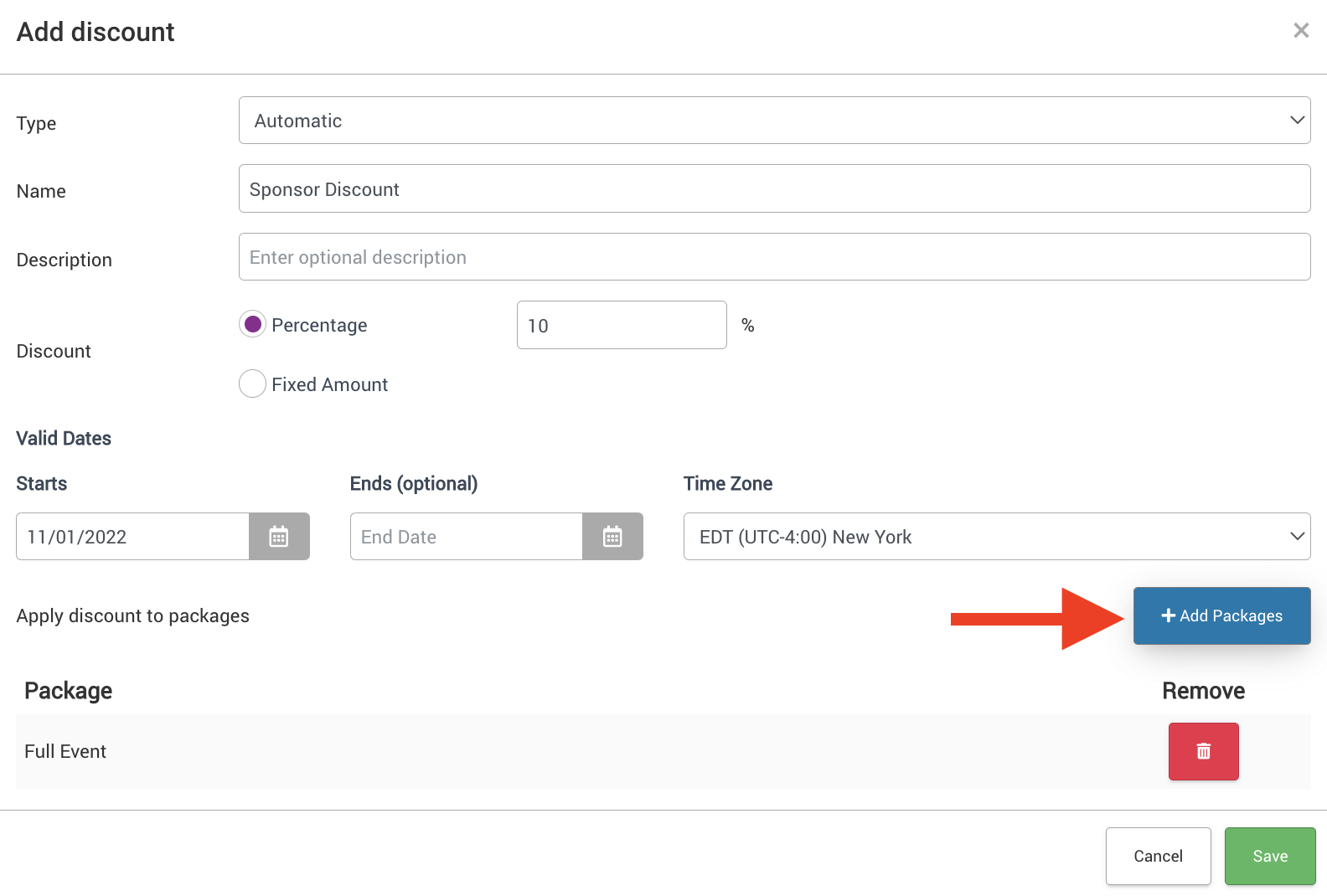Remove Full Event package via trash icon
The width and height of the screenshot is (1327, 896).
point(1203,751)
